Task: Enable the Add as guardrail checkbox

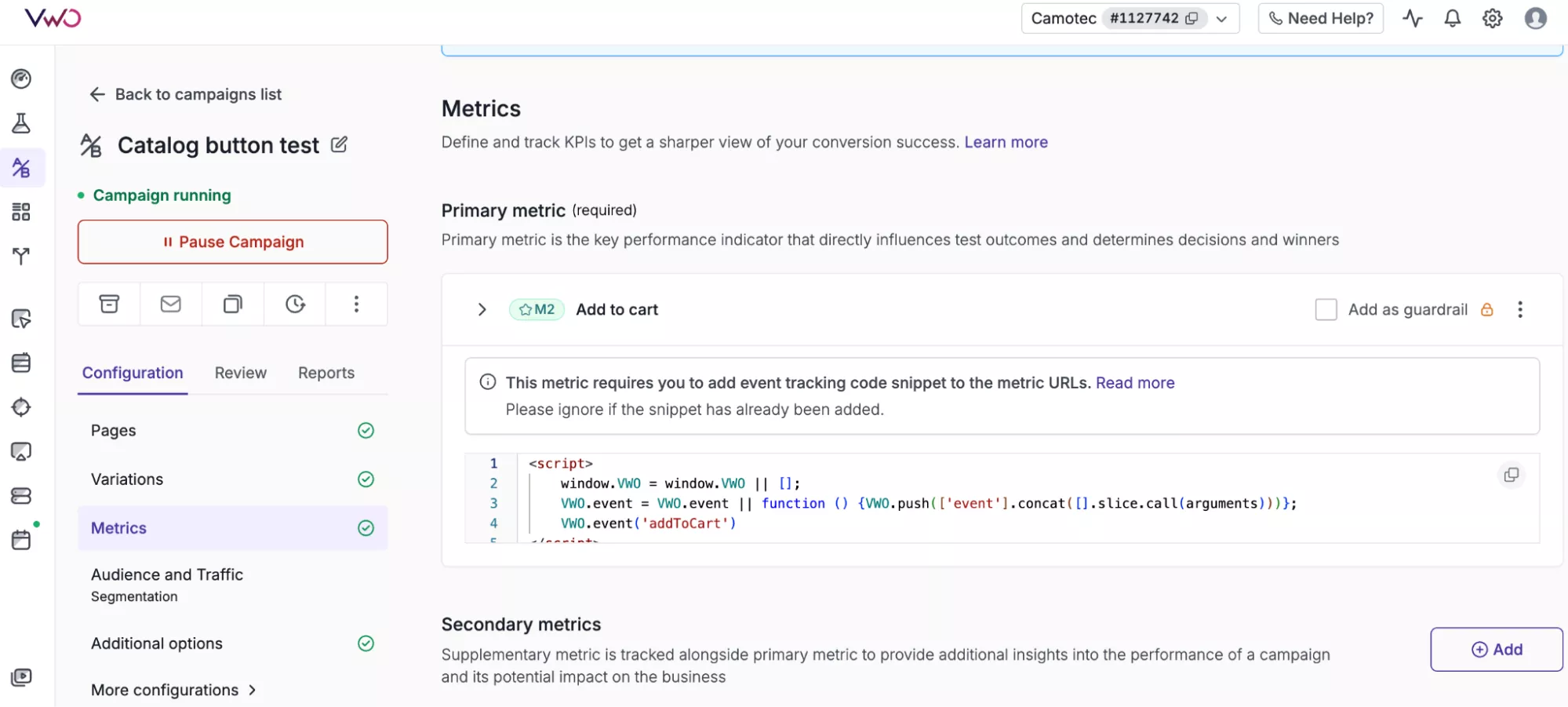Action: tap(1326, 309)
